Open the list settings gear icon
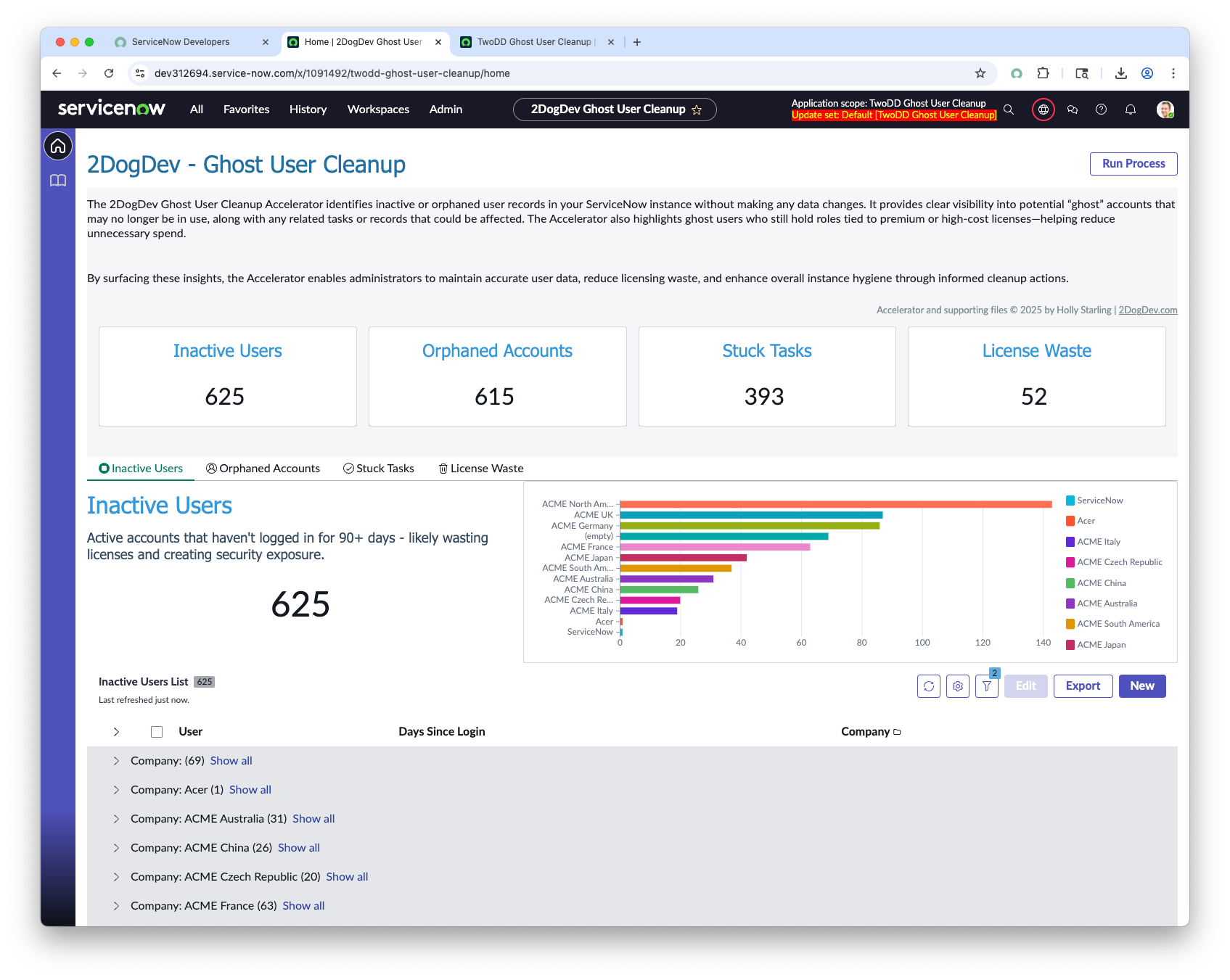The width and height of the screenshot is (1230, 980). (x=958, y=686)
